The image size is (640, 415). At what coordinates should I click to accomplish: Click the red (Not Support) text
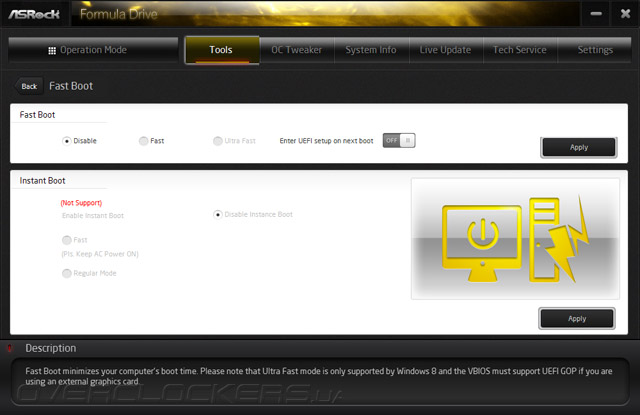coord(81,203)
